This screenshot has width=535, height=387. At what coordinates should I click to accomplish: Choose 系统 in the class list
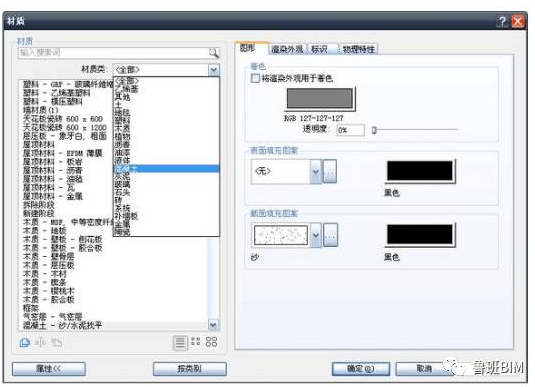click(166, 208)
